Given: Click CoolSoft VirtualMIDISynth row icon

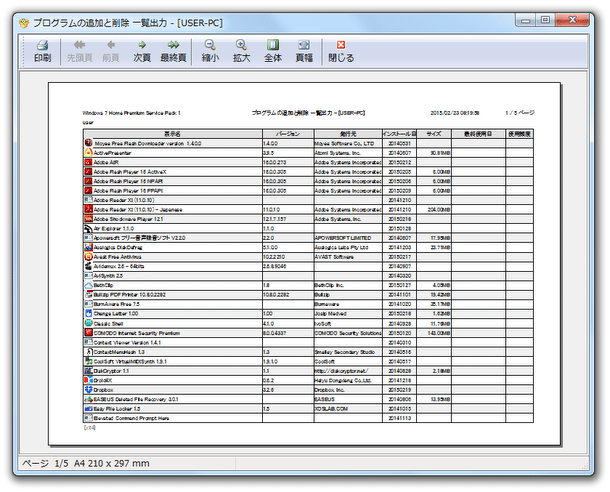Looking at the screenshot, I should pyautogui.click(x=88, y=361).
